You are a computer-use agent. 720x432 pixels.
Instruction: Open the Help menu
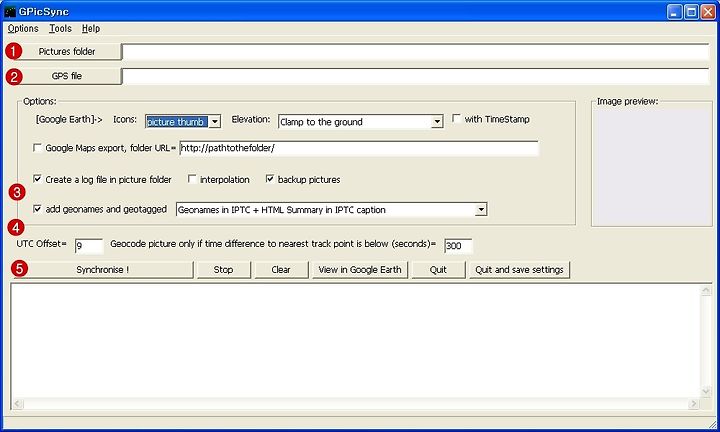pyautogui.click(x=91, y=28)
